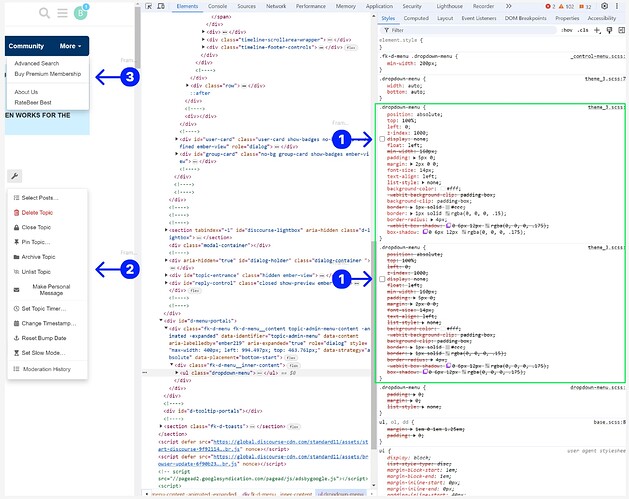The height and width of the screenshot is (499, 629).
Task: Open the base.scss:8 source link
Action: point(609,422)
